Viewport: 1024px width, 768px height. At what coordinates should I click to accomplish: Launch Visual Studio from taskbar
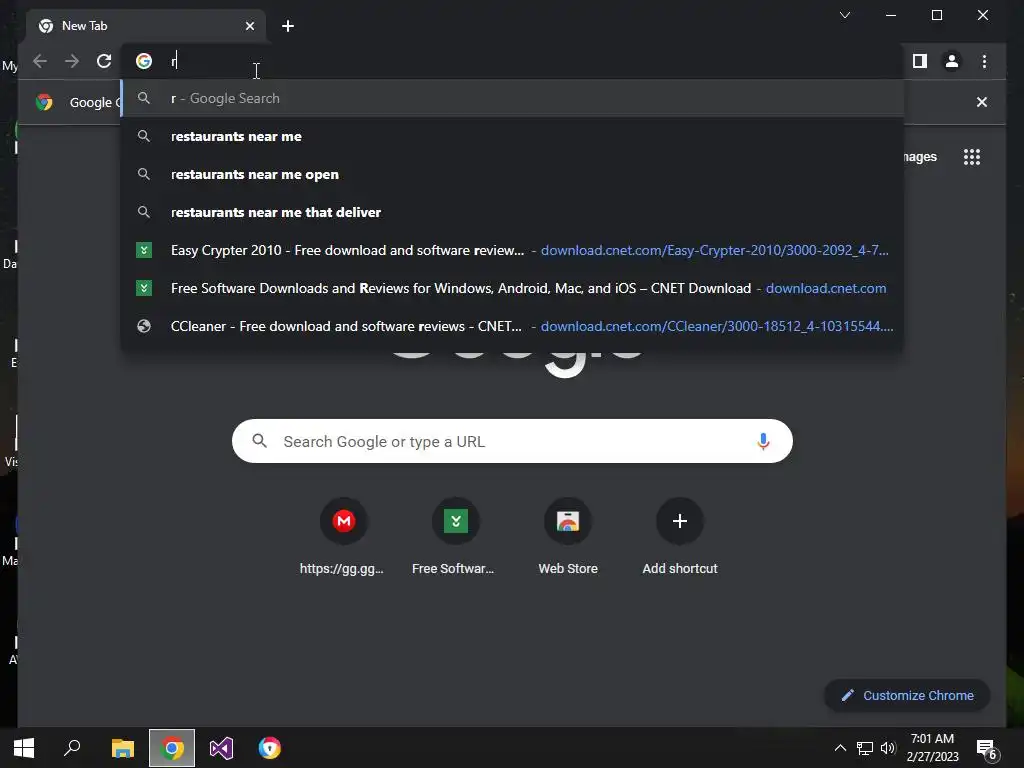[221, 748]
